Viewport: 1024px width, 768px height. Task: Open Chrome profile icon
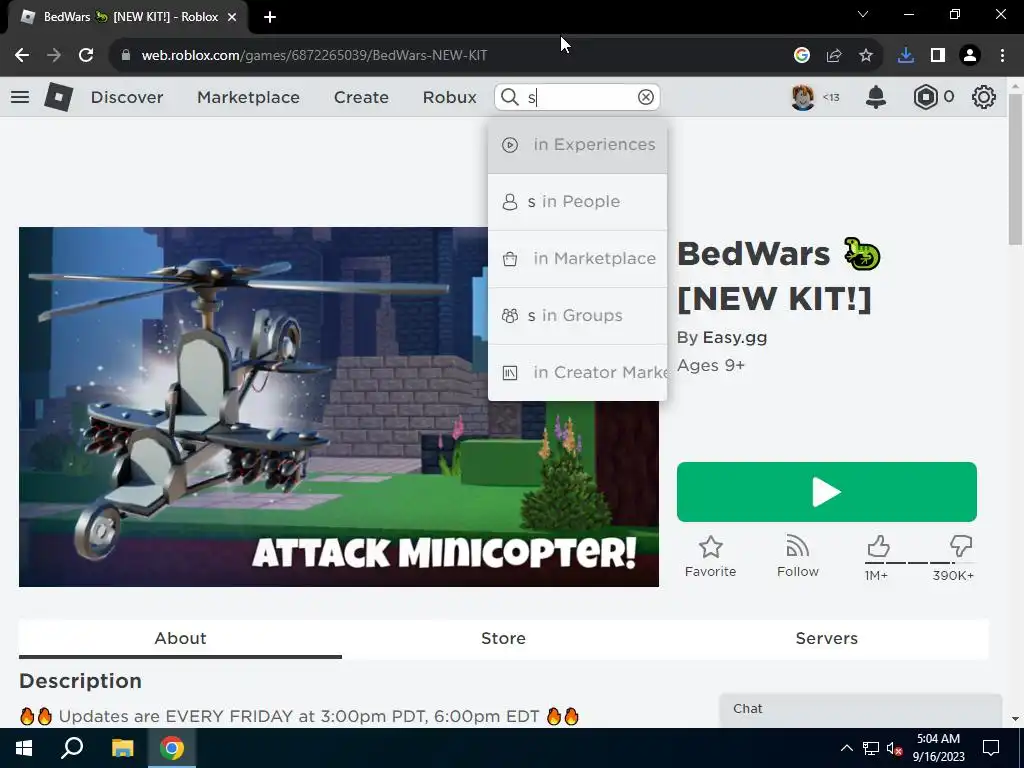coord(970,56)
